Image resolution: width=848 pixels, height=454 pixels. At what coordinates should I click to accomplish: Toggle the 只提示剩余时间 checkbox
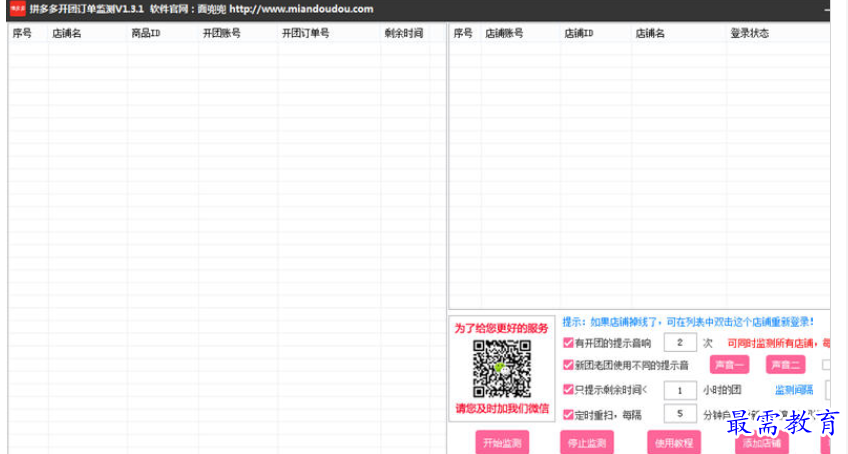[x=568, y=389]
